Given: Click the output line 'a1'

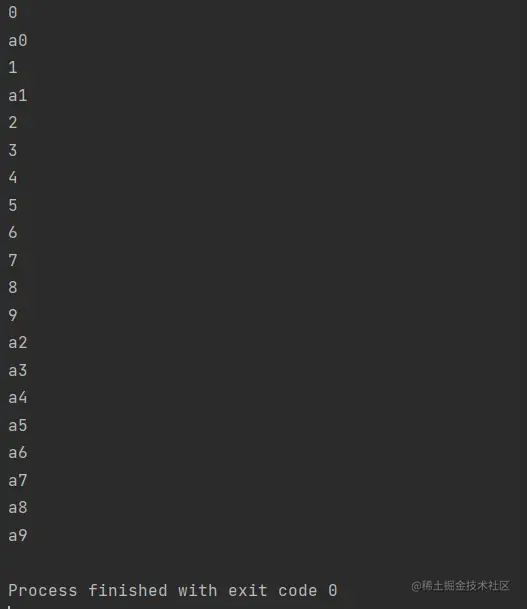Looking at the screenshot, I should [18, 96].
